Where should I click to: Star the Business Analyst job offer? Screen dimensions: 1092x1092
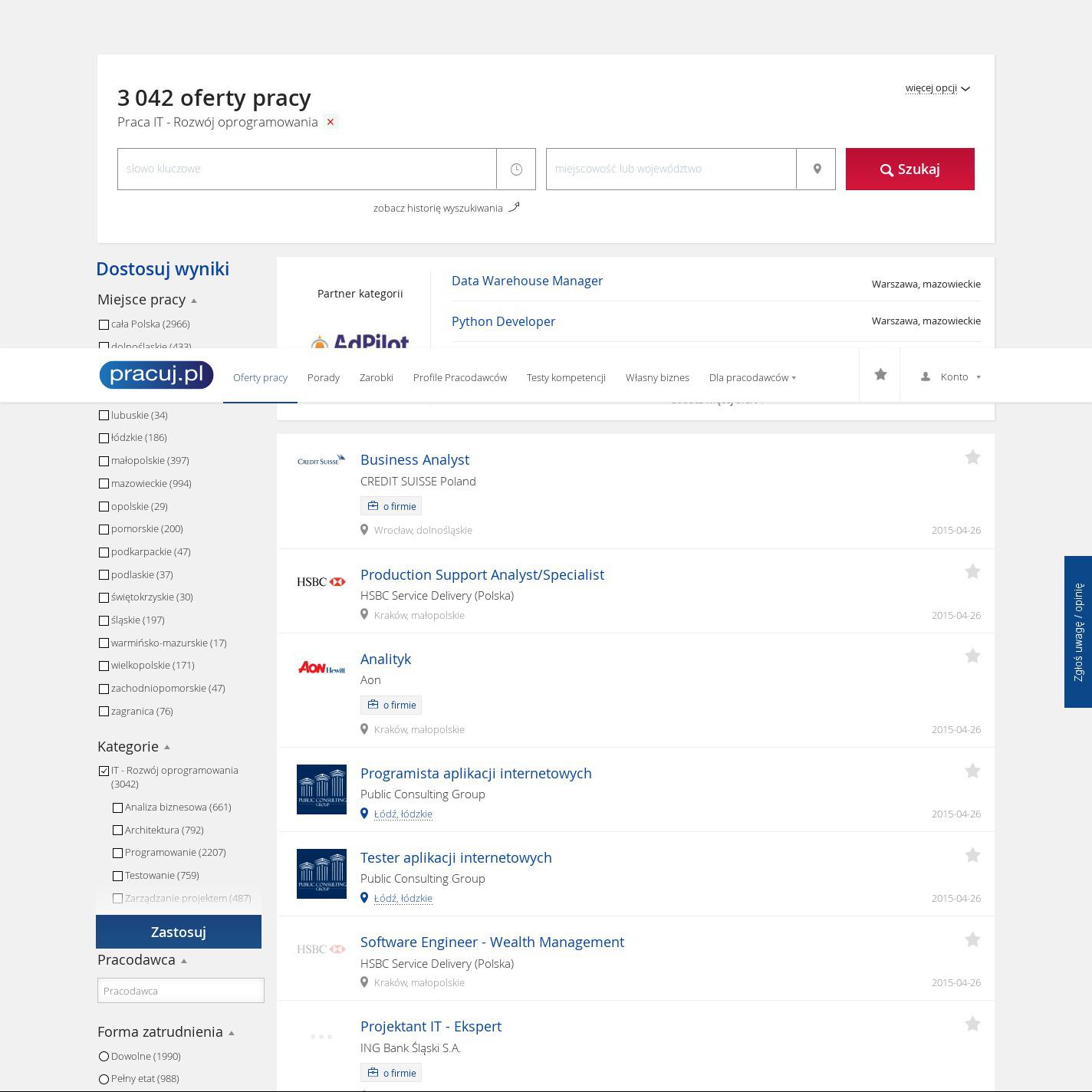click(972, 458)
